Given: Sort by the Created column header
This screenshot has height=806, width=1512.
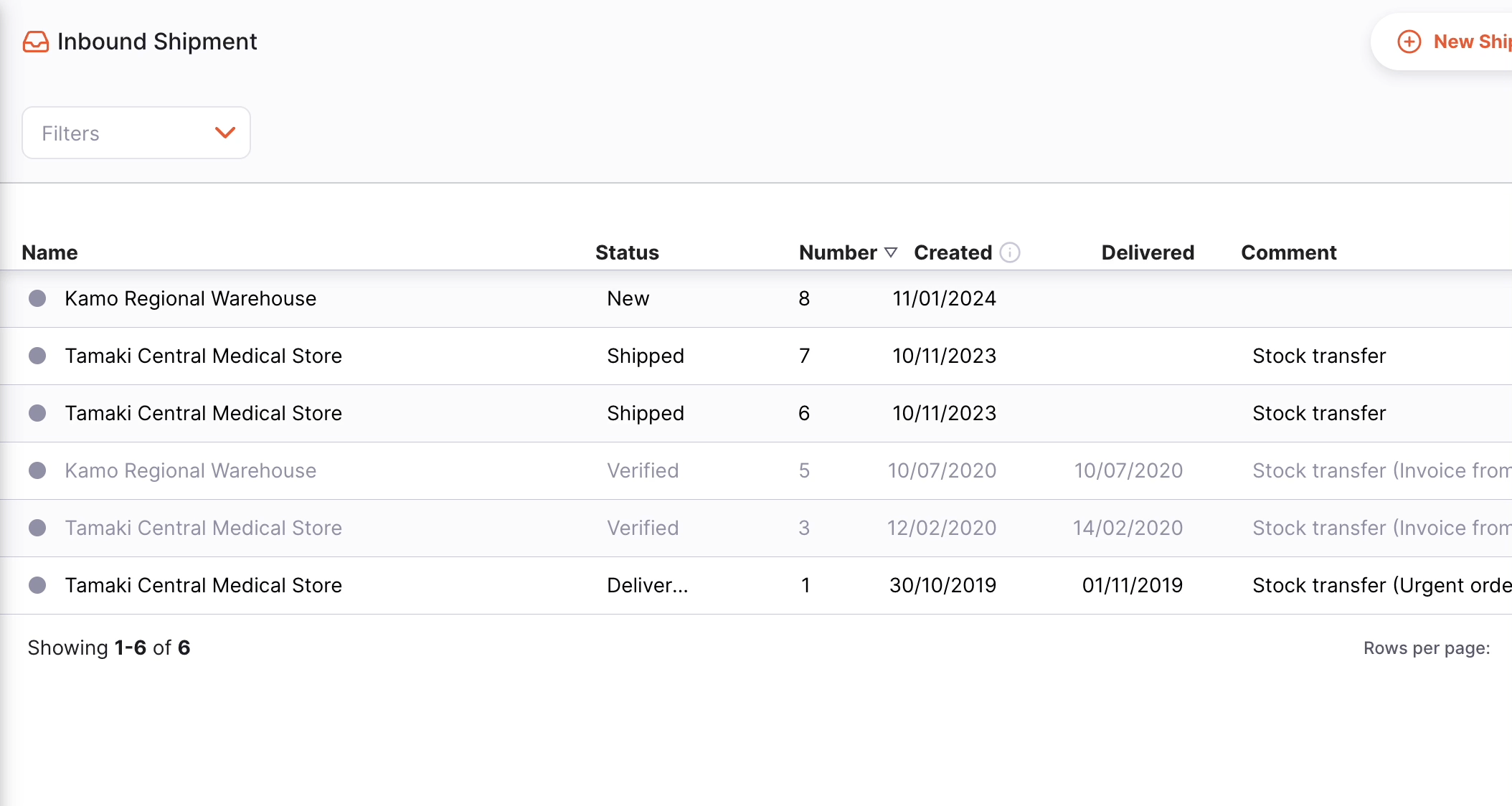Looking at the screenshot, I should 953,252.
